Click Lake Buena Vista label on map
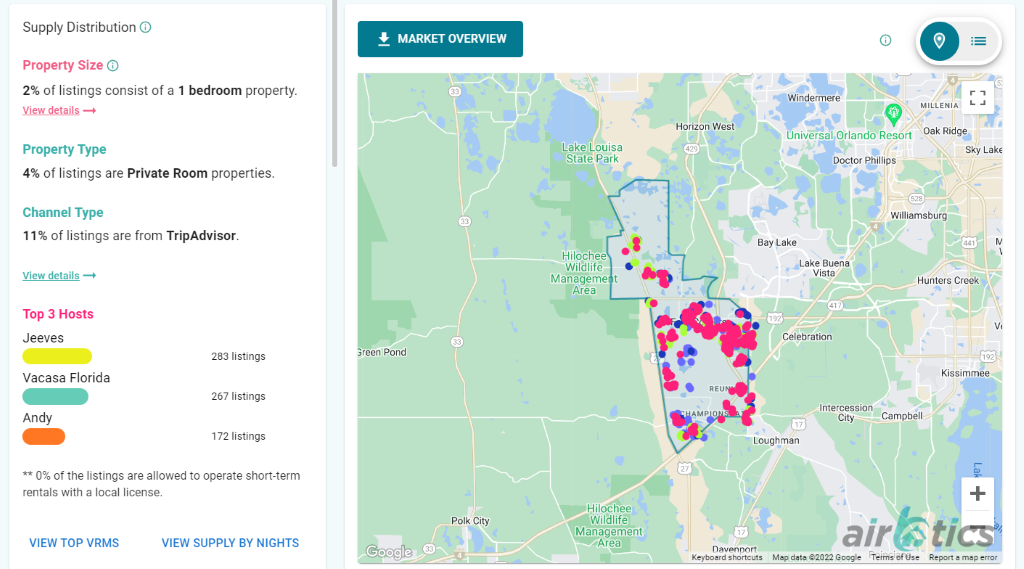The width and height of the screenshot is (1024, 569). pyautogui.click(x=824, y=268)
